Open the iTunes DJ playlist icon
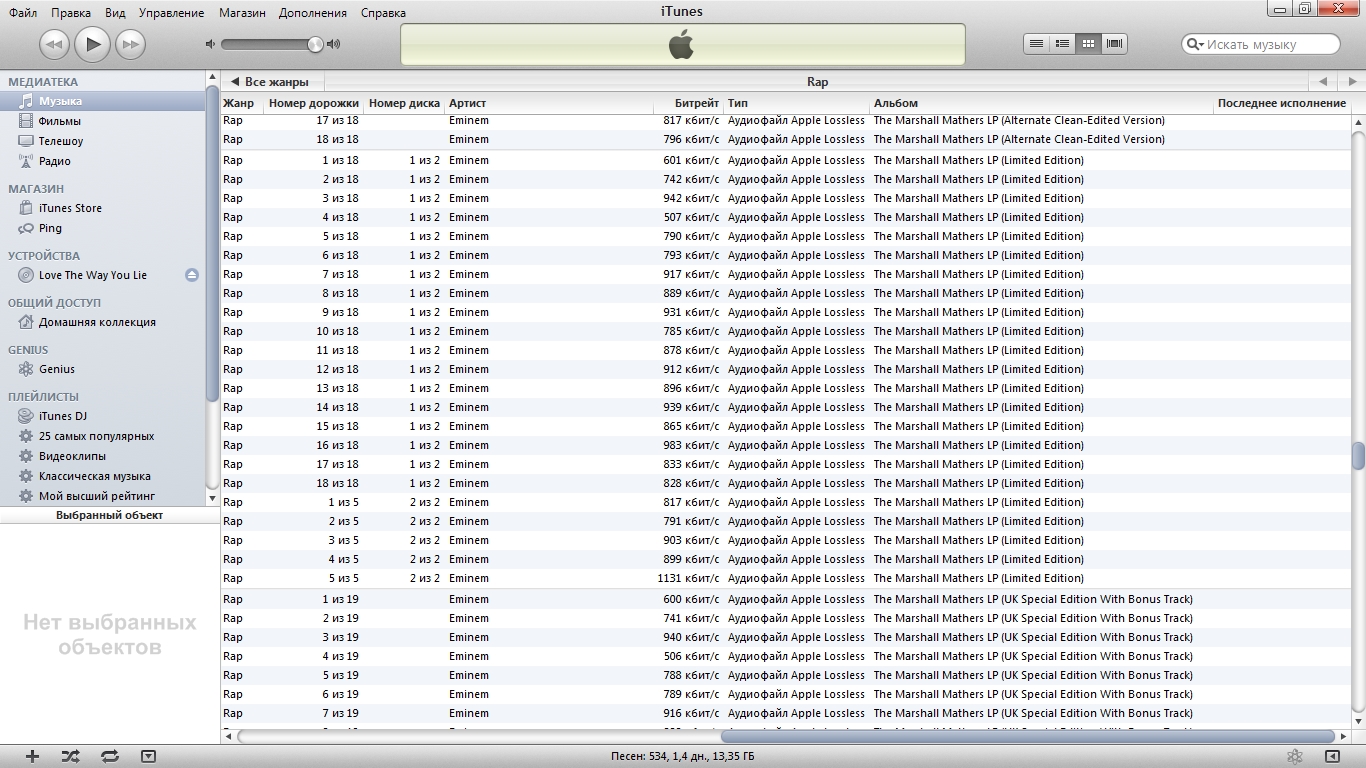This screenshot has width=1366, height=768. (x=26, y=416)
